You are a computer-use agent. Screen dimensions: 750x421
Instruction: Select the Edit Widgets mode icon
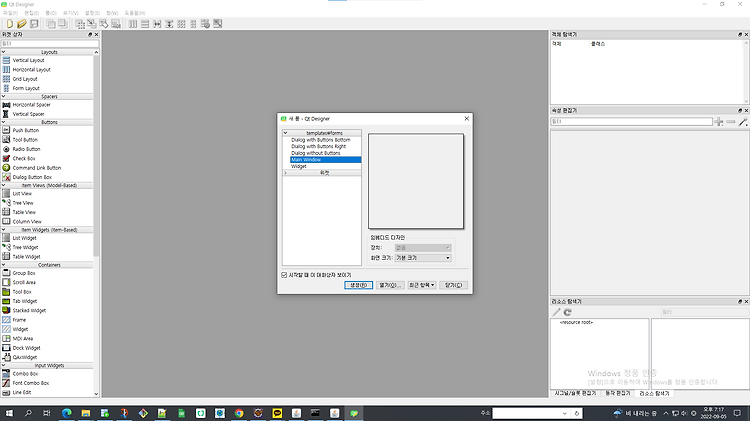click(80, 23)
